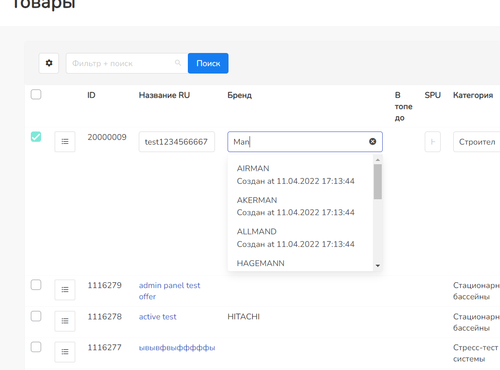Screen dimensions: 500x370
Task: Click the ID column header
Action: point(91,95)
